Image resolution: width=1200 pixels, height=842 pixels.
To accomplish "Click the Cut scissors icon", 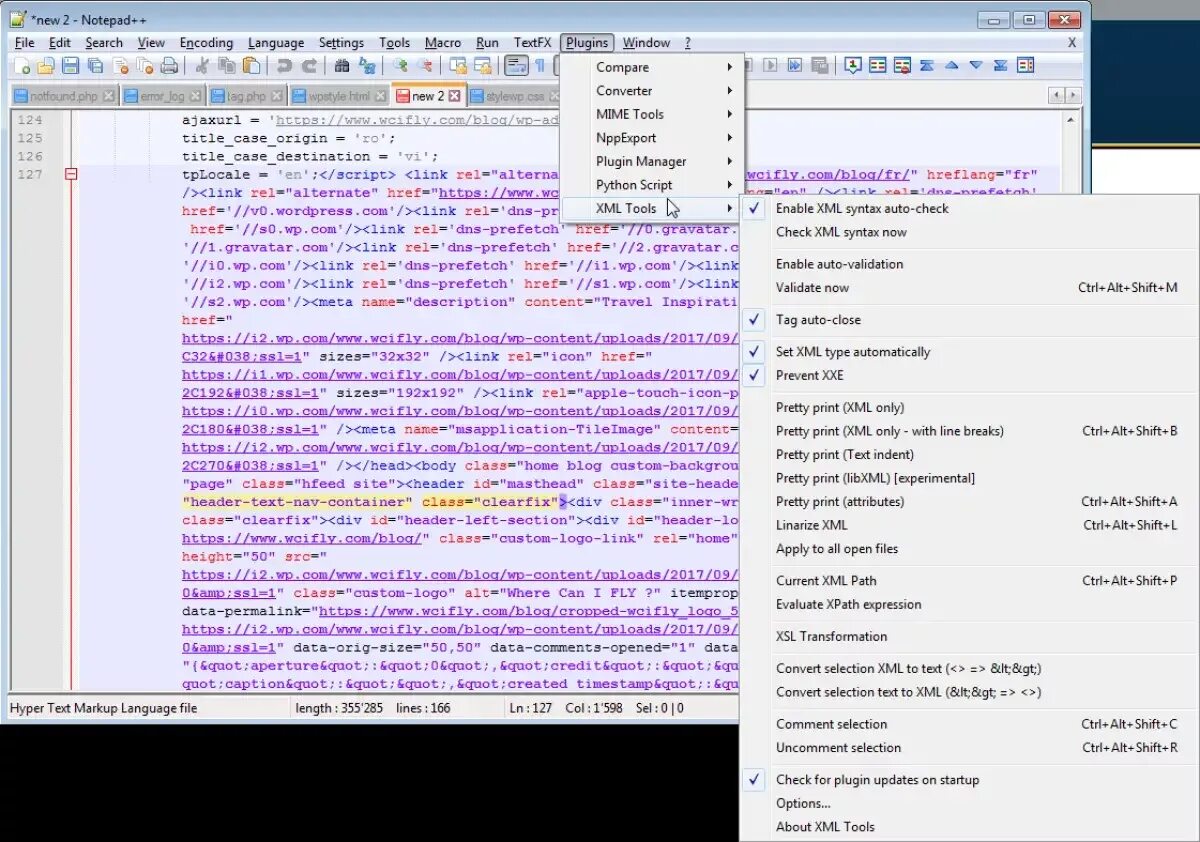I will (x=202, y=66).
